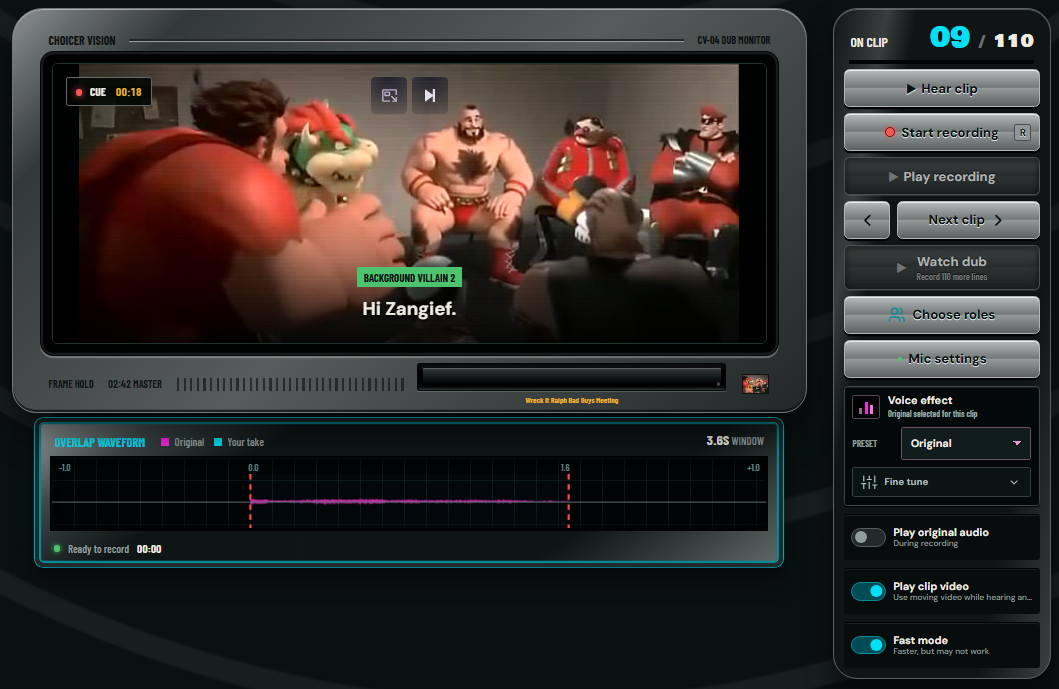
Task: Click the Fine tune sliders icon
Action: pos(869,482)
